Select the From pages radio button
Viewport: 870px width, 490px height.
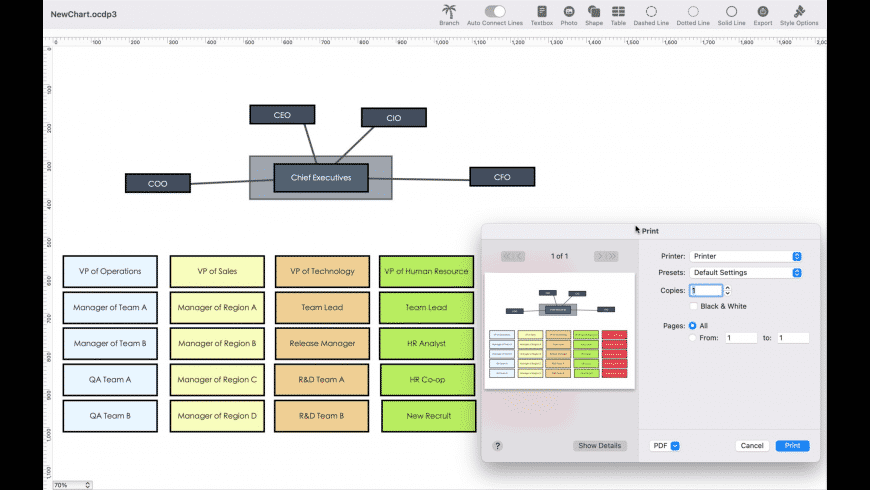pyautogui.click(x=692, y=337)
